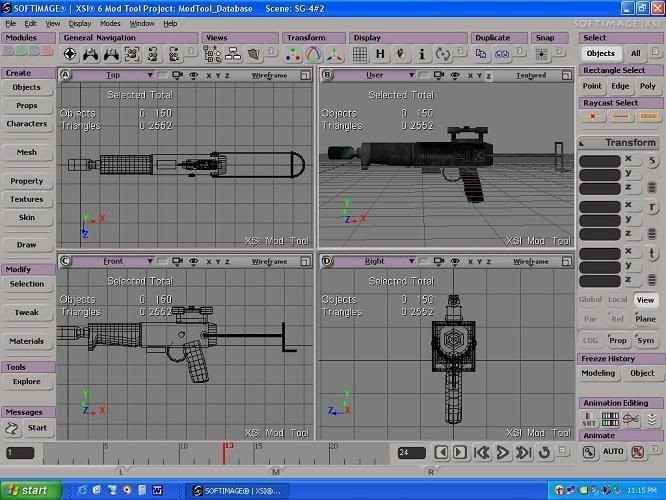Toggle the eye icon in Right viewport
This screenshot has width=666, height=500.
[455, 261]
